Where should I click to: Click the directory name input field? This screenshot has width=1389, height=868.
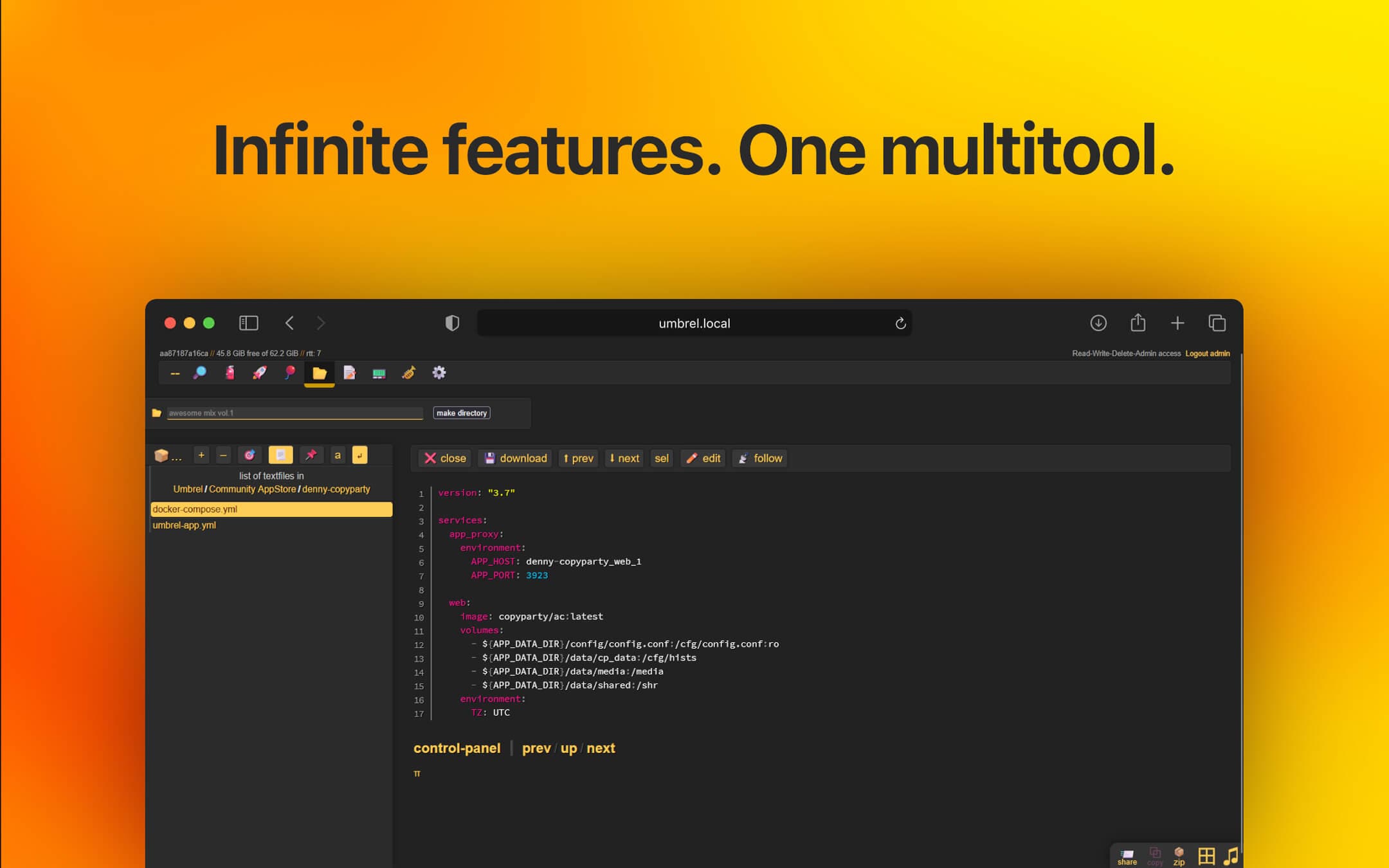pos(295,413)
